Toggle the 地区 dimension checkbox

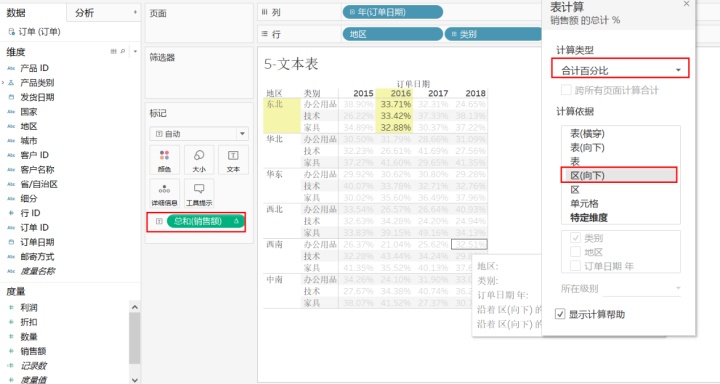[x=575, y=252]
